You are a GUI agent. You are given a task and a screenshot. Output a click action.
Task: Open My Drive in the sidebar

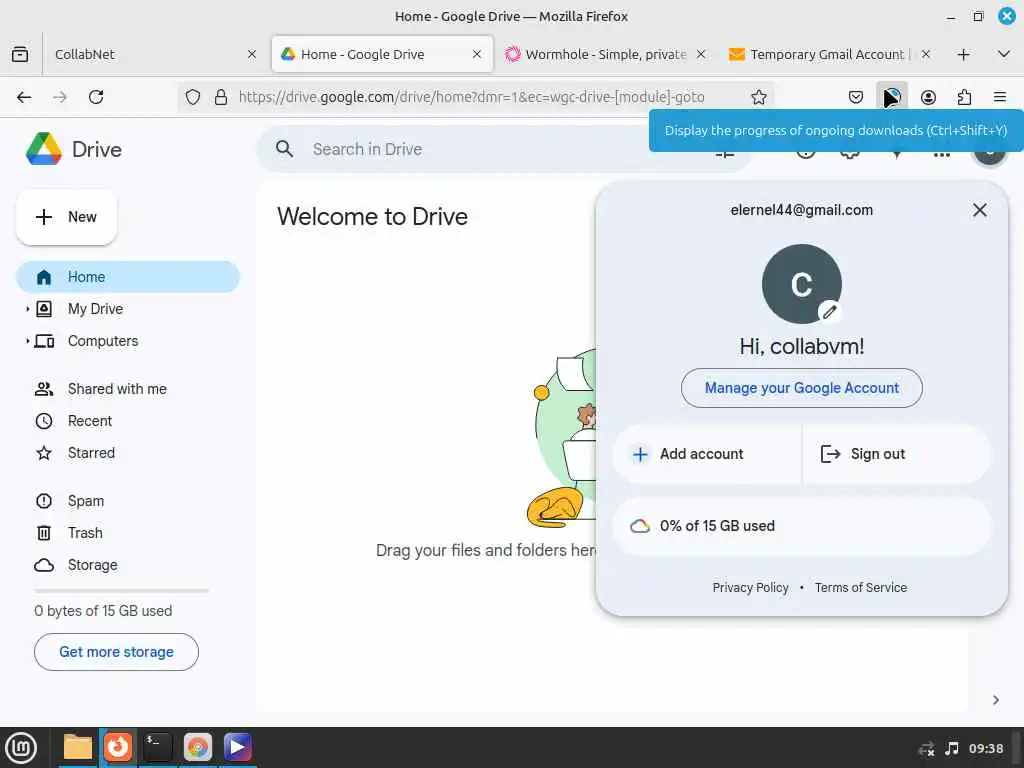95,309
